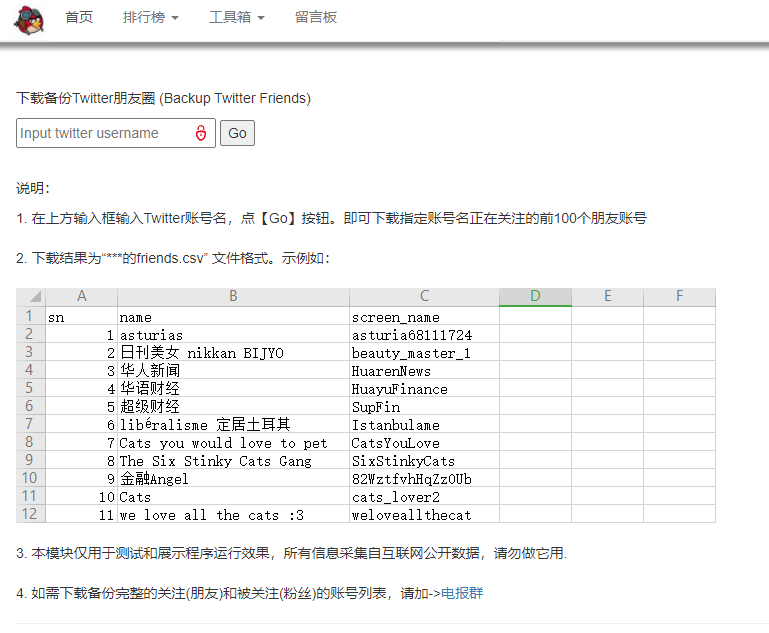The height and width of the screenshot is (633, 769).
Task: Open the 首页 home page
Action: click(79, 18)
